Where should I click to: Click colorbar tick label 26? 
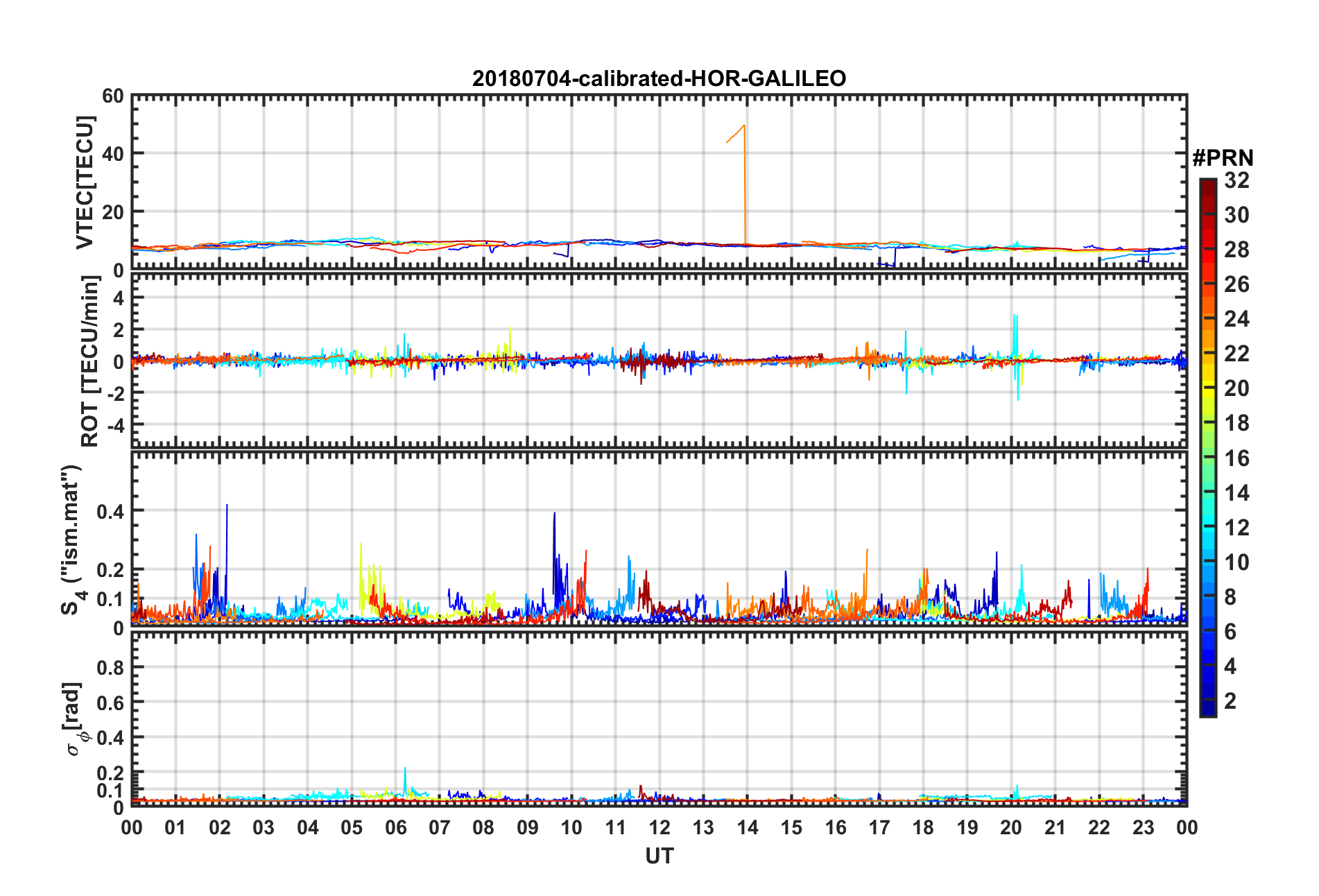[1236, 284]
